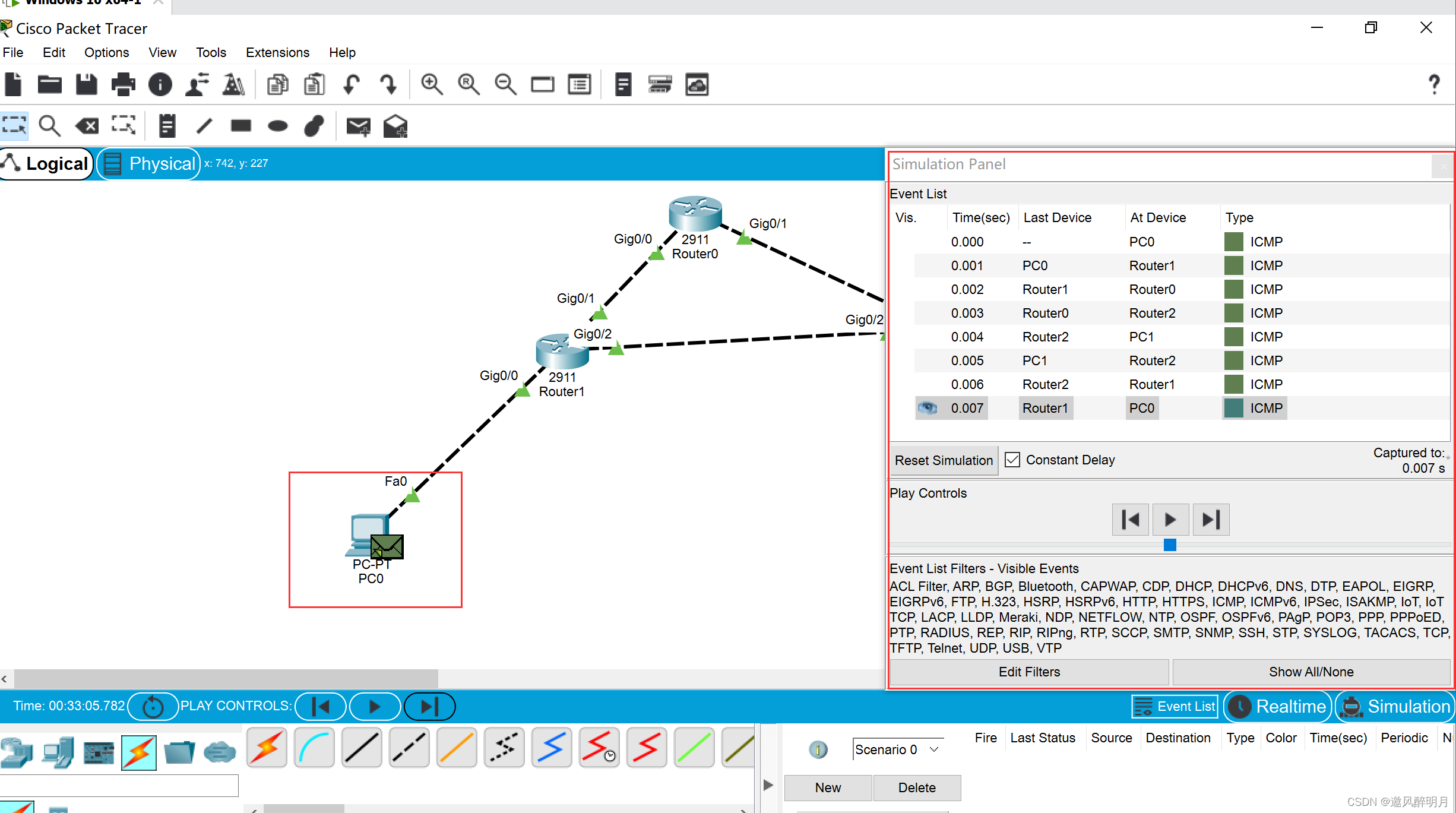Open the Extensions menu
Screen dimensions: 1456x813
point(277,52)
